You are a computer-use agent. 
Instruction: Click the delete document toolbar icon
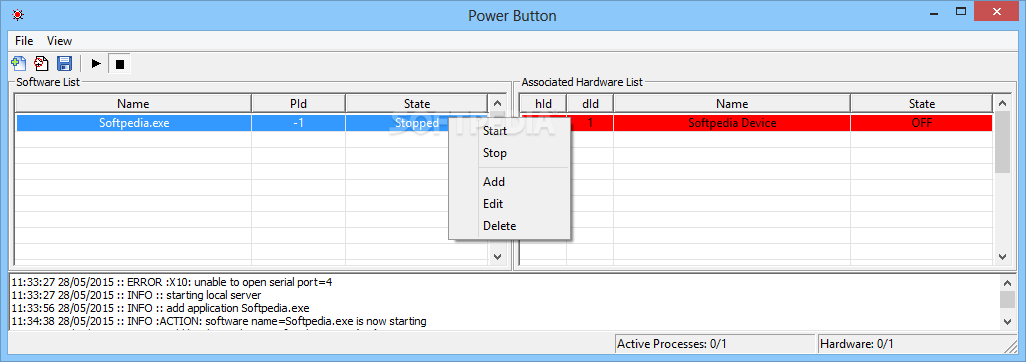(x=41, y=63)
